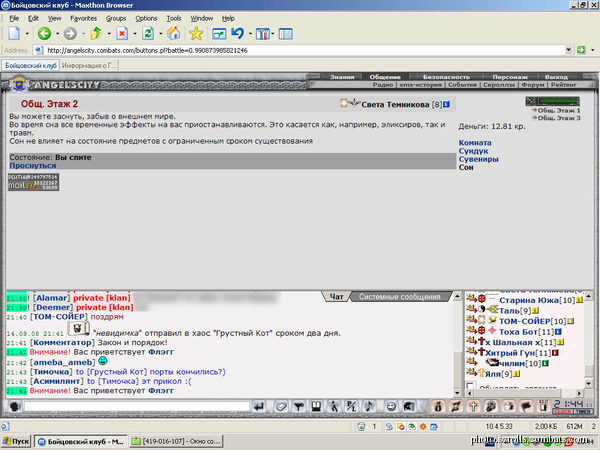Image resolution: width=600 pixels, height=450 pixels.
Task: Open dropdown arrow next to stop icon
Action: tap(135, 34)
